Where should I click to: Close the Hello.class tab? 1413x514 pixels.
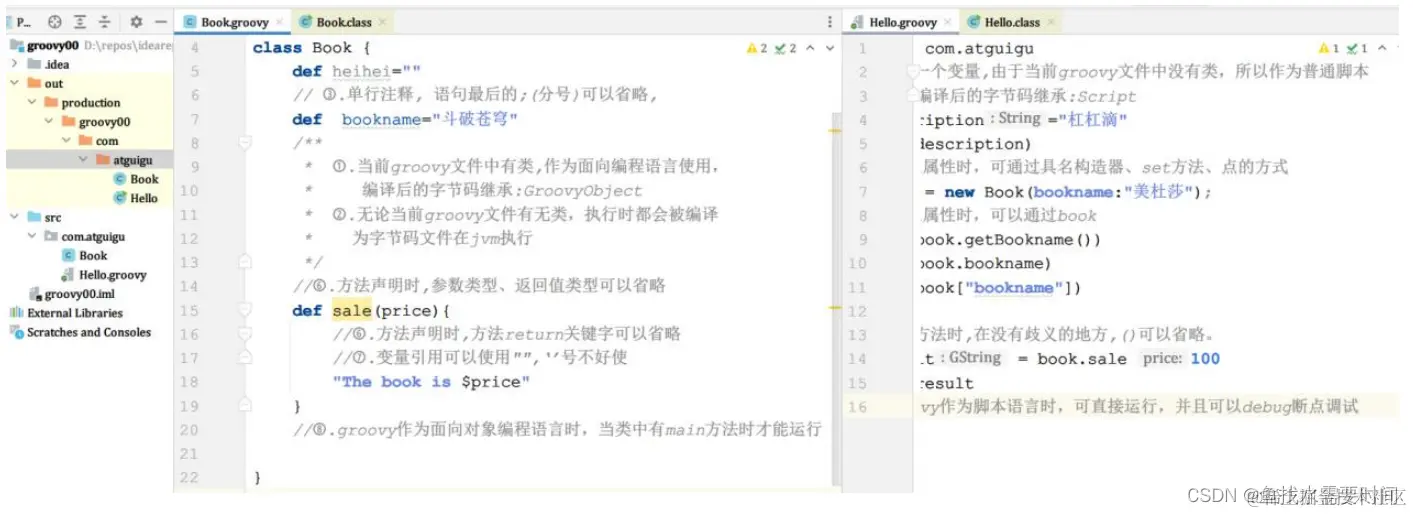(x=1051, y=22)
